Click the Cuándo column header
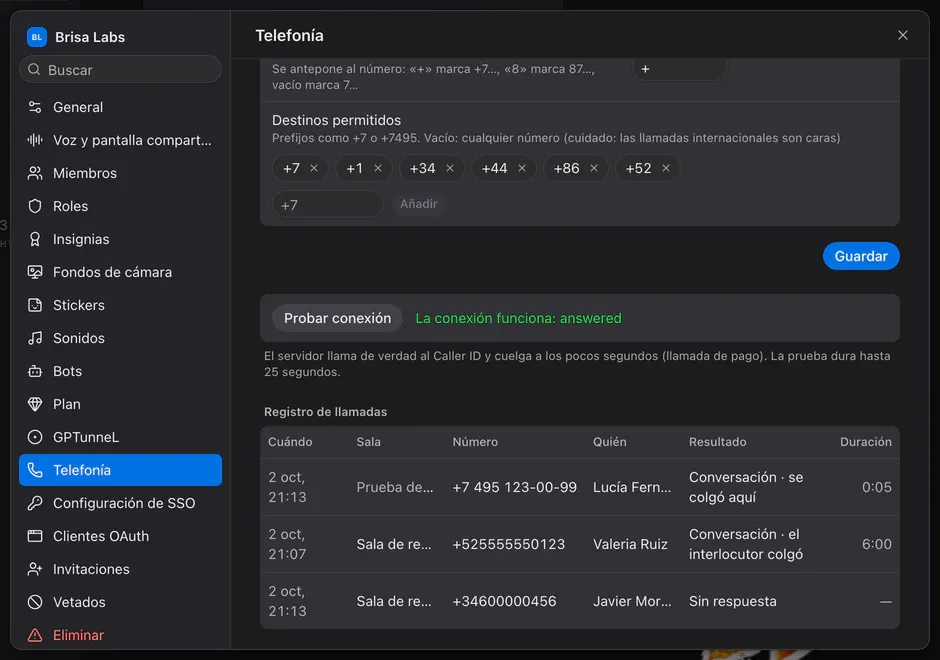Image resolution: width=940 pixels, height=660 pixels. click(x=290, y=442)
